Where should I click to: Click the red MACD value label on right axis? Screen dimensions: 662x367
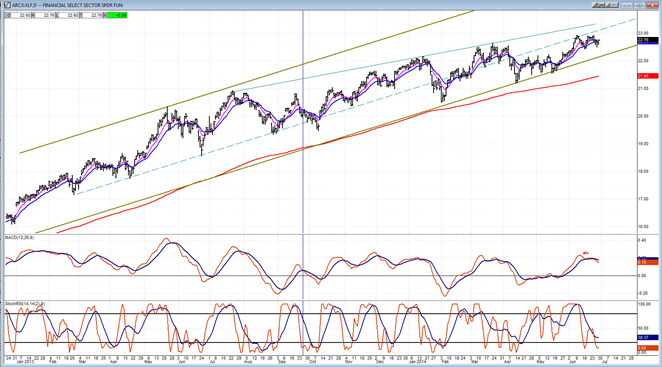coord(648,263)
